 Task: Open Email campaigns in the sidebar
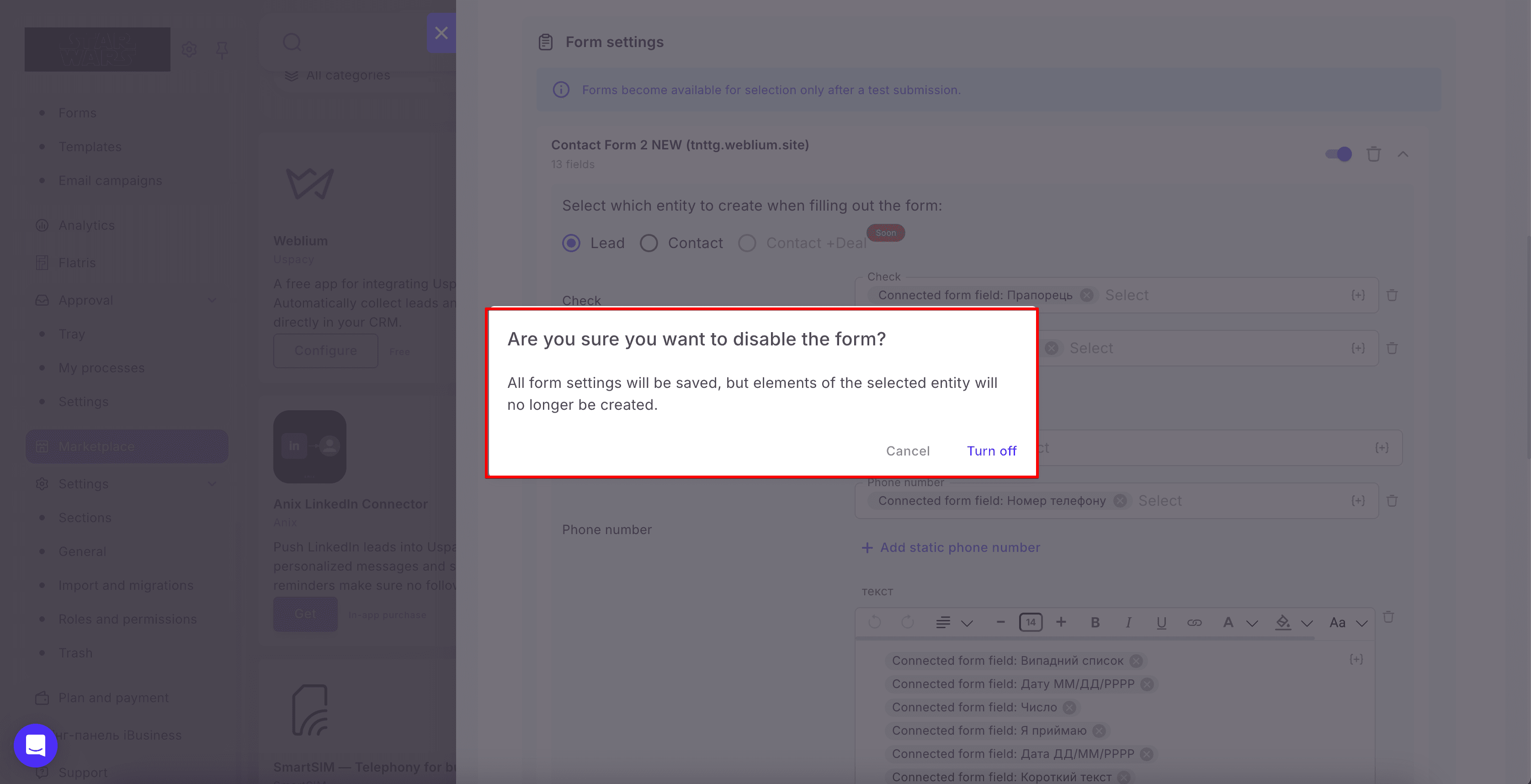tap(110, 180)
